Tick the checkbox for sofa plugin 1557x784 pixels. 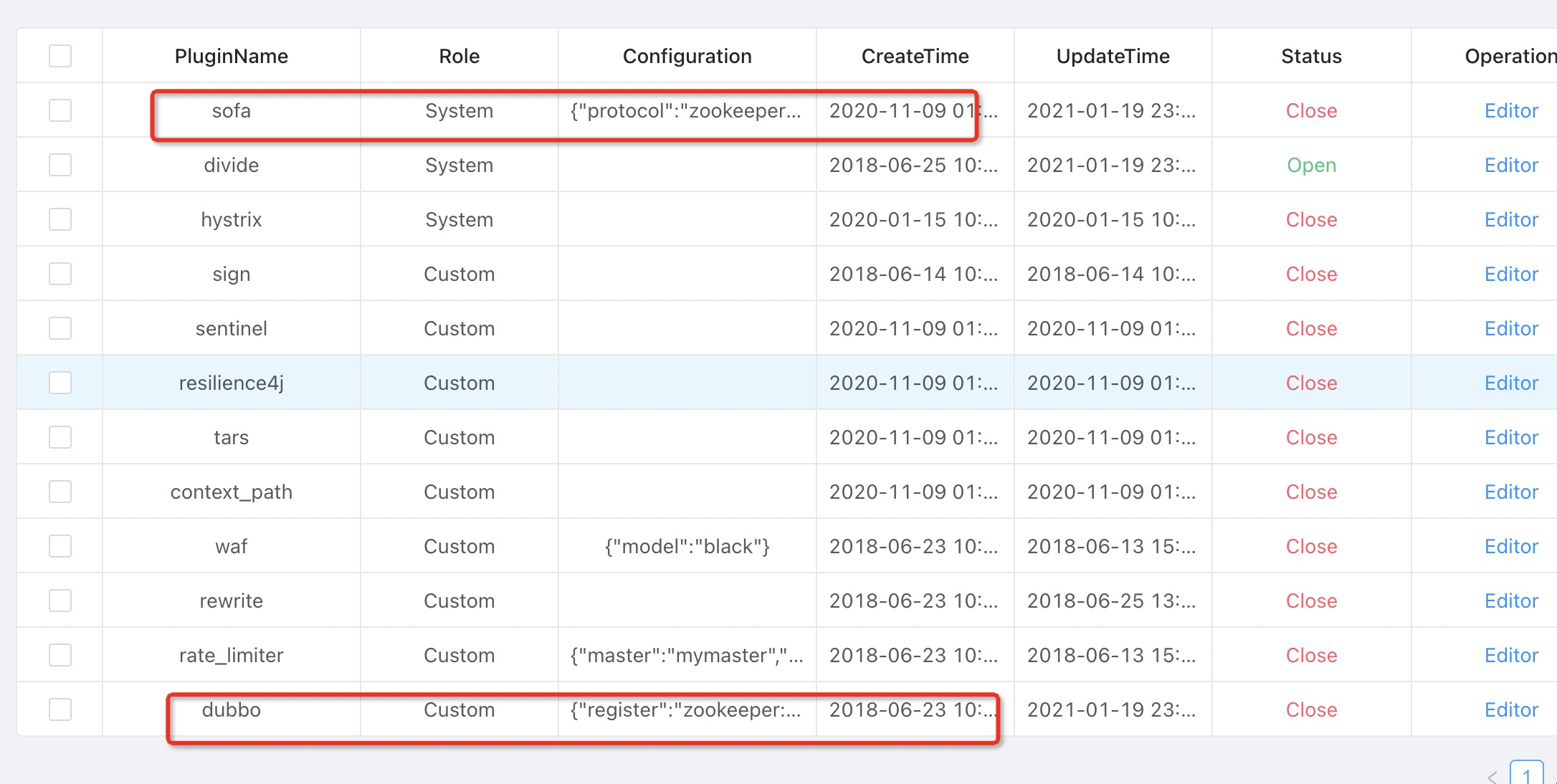pyautogui.click(x=60, y=110)
